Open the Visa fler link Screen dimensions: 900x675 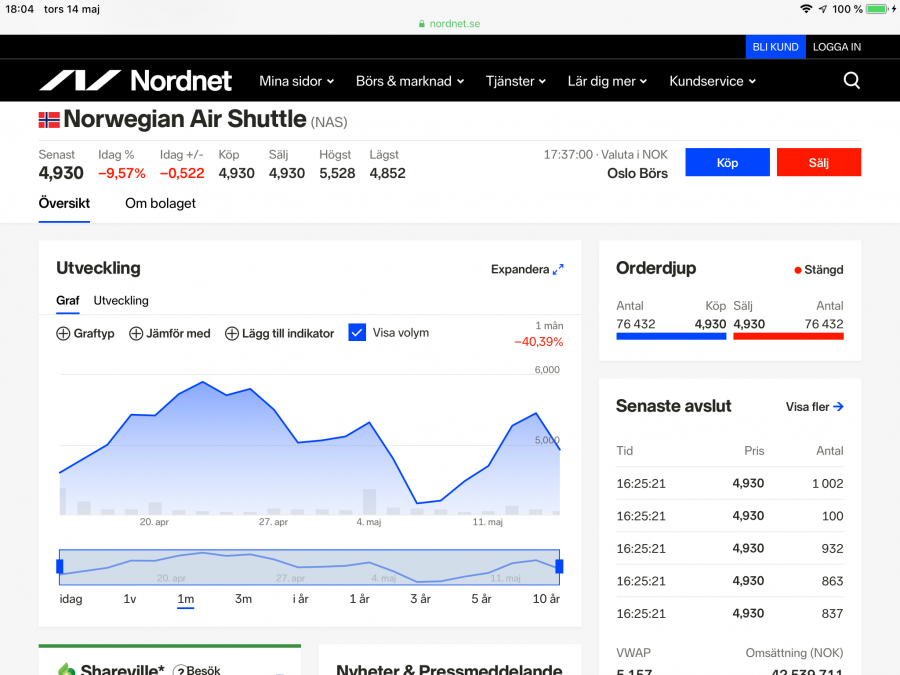coord(814,406)
